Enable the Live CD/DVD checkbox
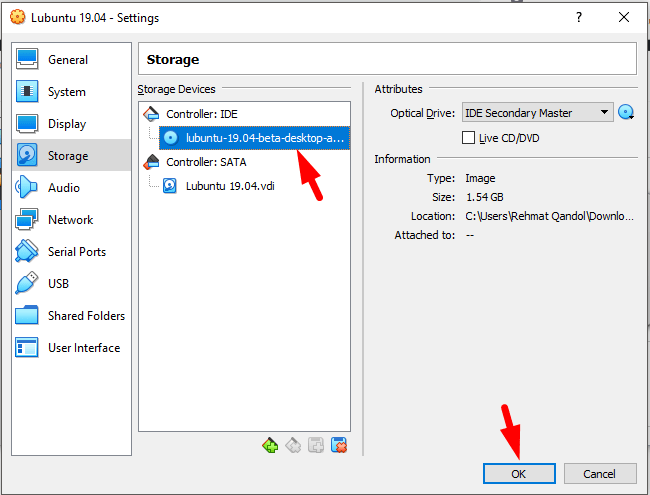650x495 pixels. [469, 138]
